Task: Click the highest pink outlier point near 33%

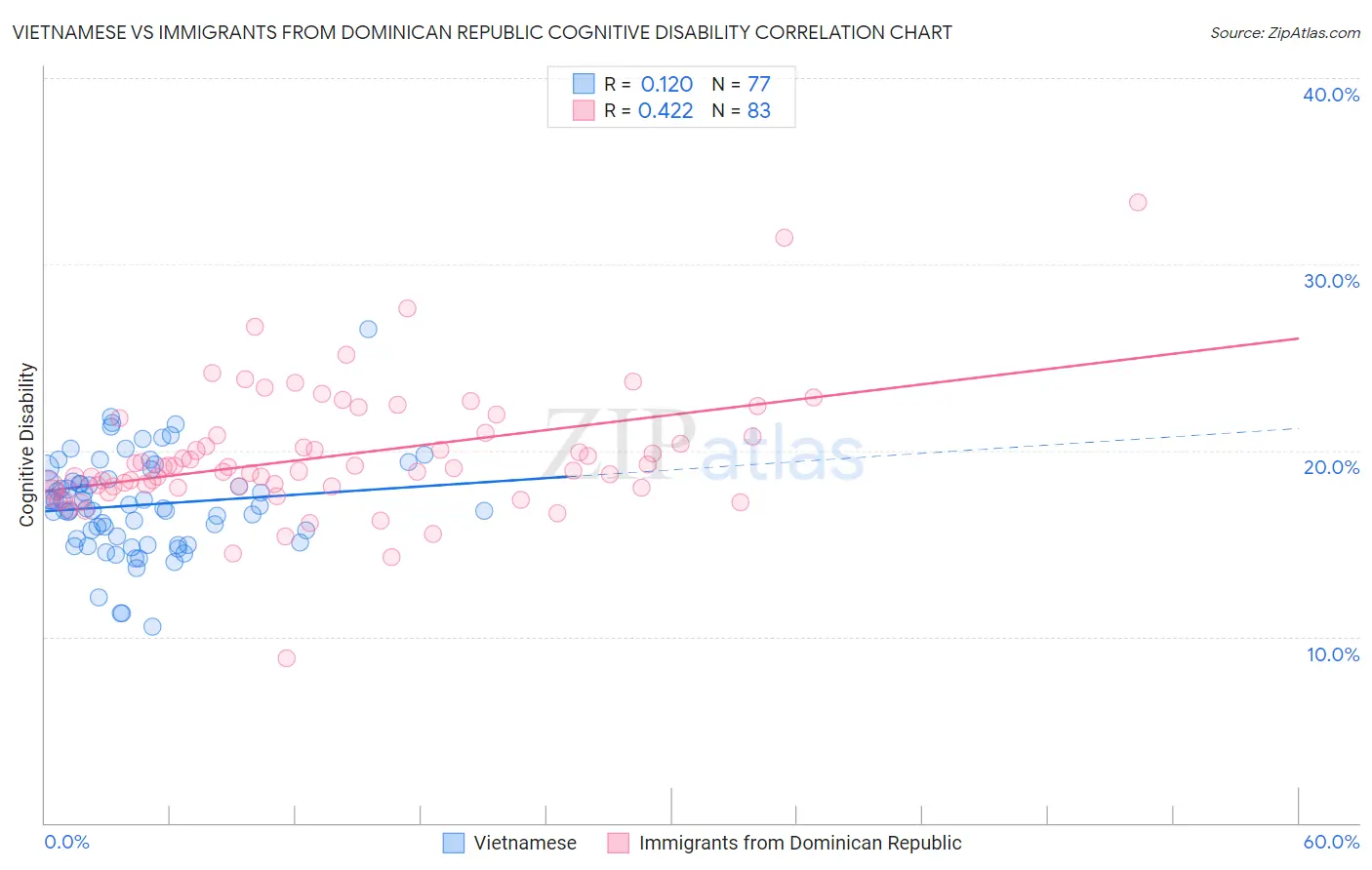Action: click(x=1138, y=203)
